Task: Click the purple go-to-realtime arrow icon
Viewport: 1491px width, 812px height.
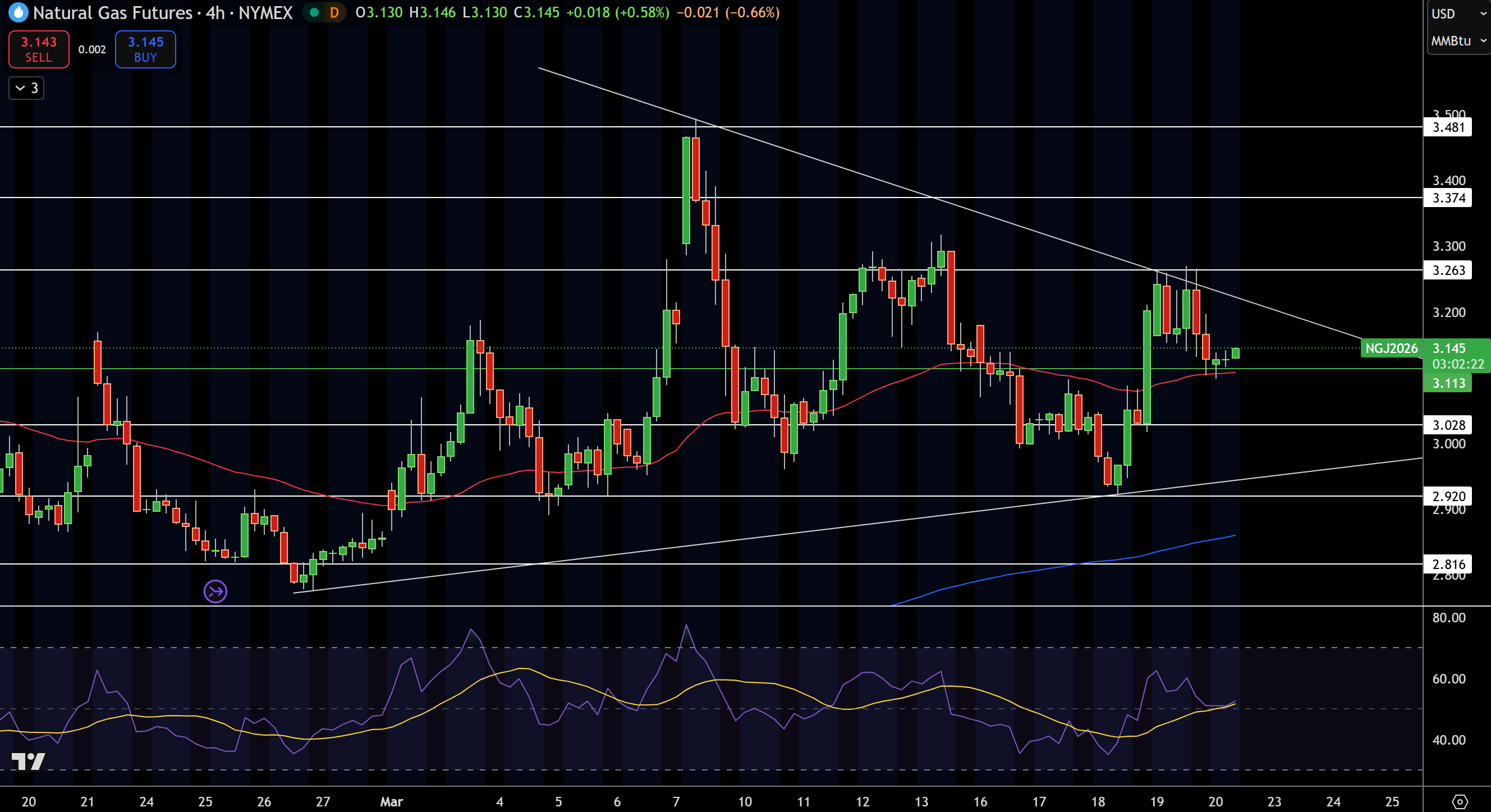Action: tap(215, 591)
